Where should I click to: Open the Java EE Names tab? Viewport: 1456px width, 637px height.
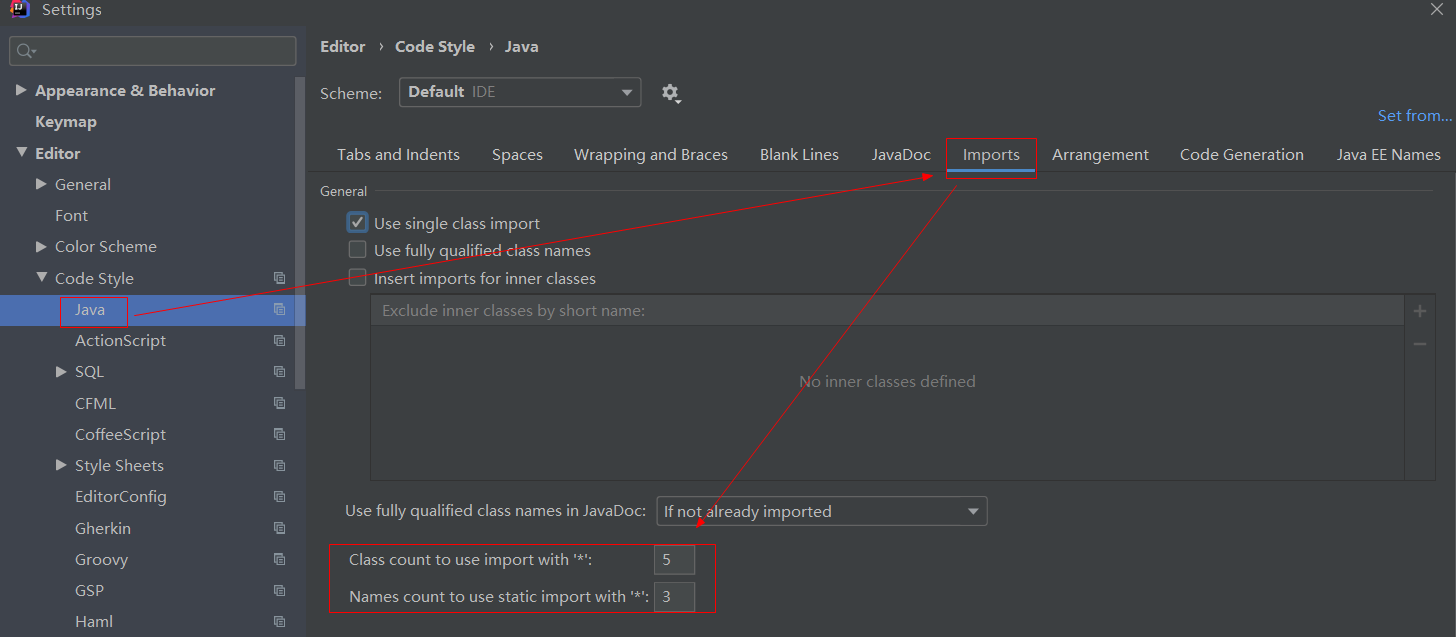click(x=1388, y=155)
